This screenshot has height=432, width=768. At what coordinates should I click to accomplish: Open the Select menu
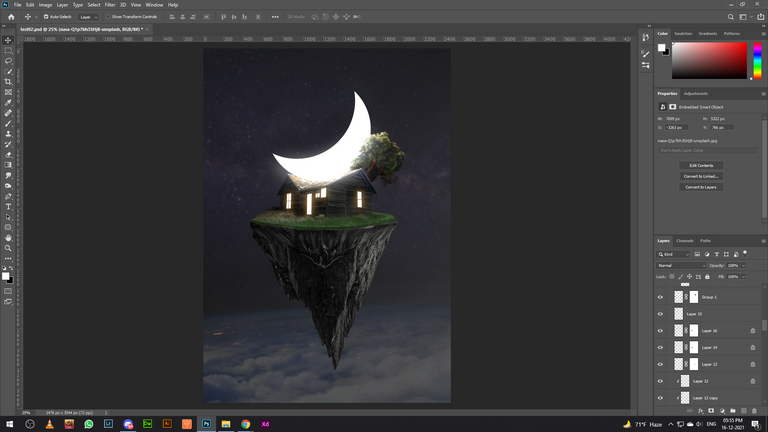(94, 5)
